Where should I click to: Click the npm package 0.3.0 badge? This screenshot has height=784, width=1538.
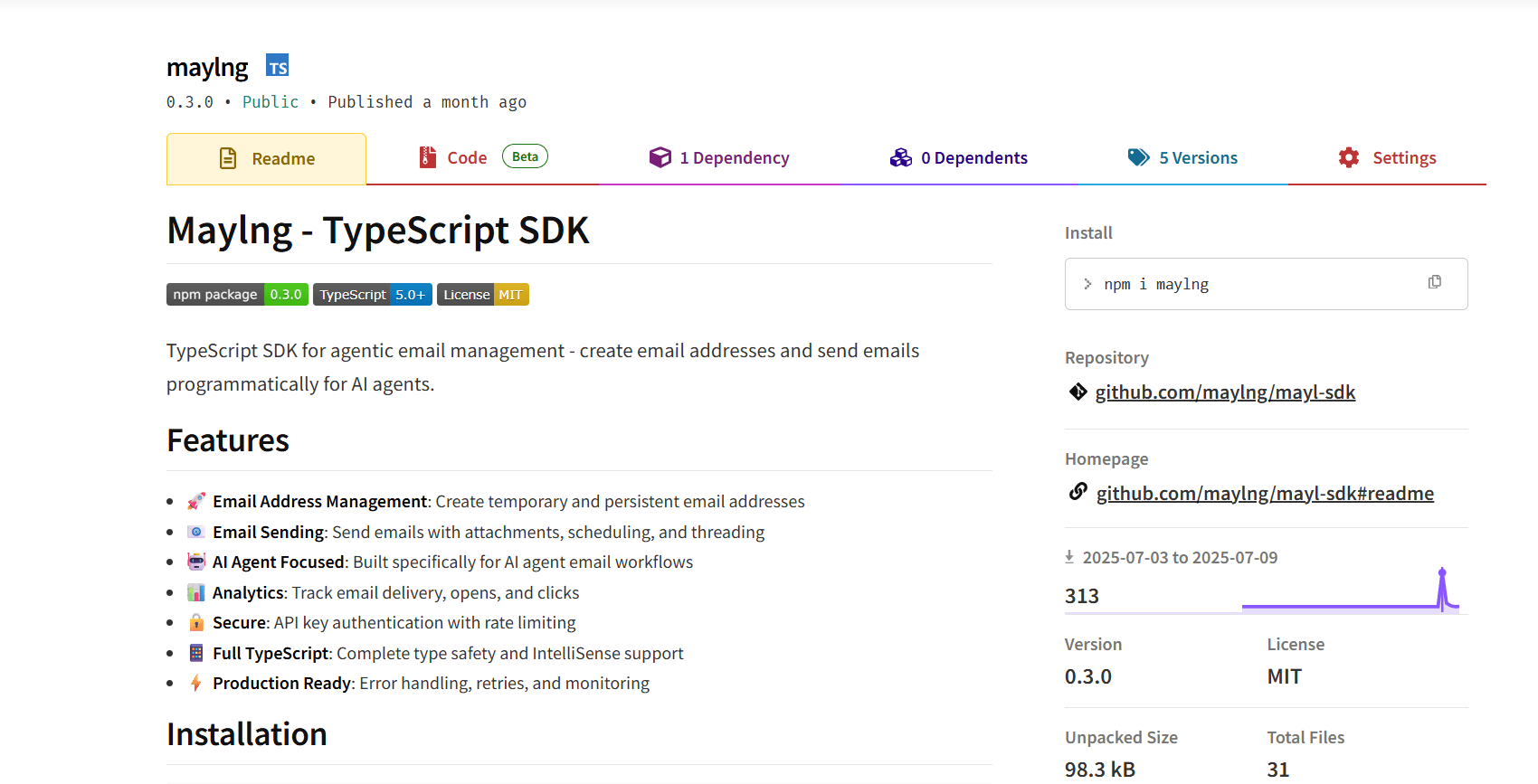[237, 295]
